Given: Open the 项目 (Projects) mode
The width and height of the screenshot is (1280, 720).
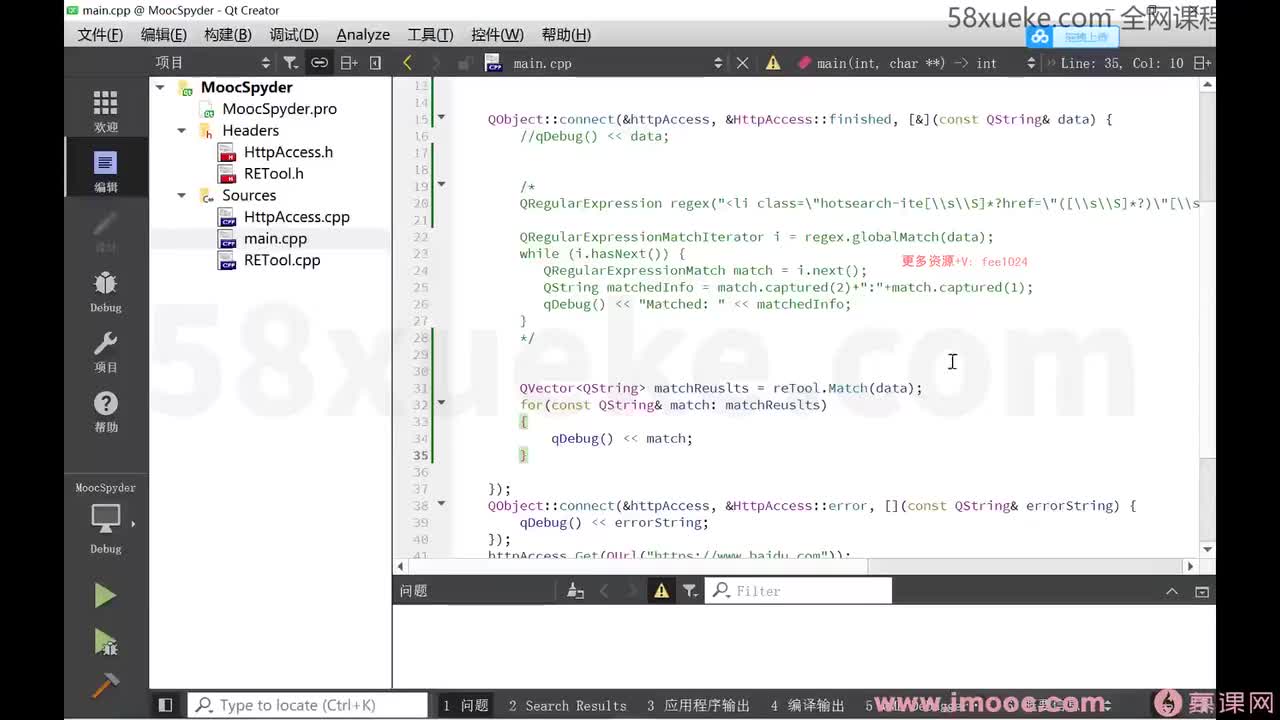Looking at the screenshot, I should (106, 351).
